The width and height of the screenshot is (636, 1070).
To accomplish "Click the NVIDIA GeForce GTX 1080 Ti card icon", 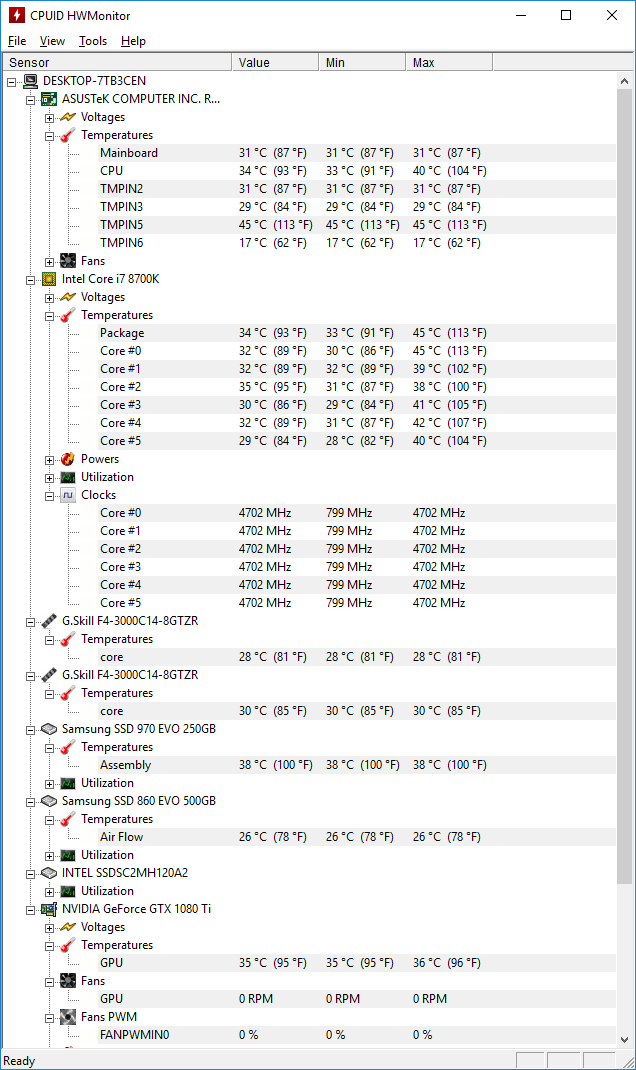I will [x=49, y=909].
